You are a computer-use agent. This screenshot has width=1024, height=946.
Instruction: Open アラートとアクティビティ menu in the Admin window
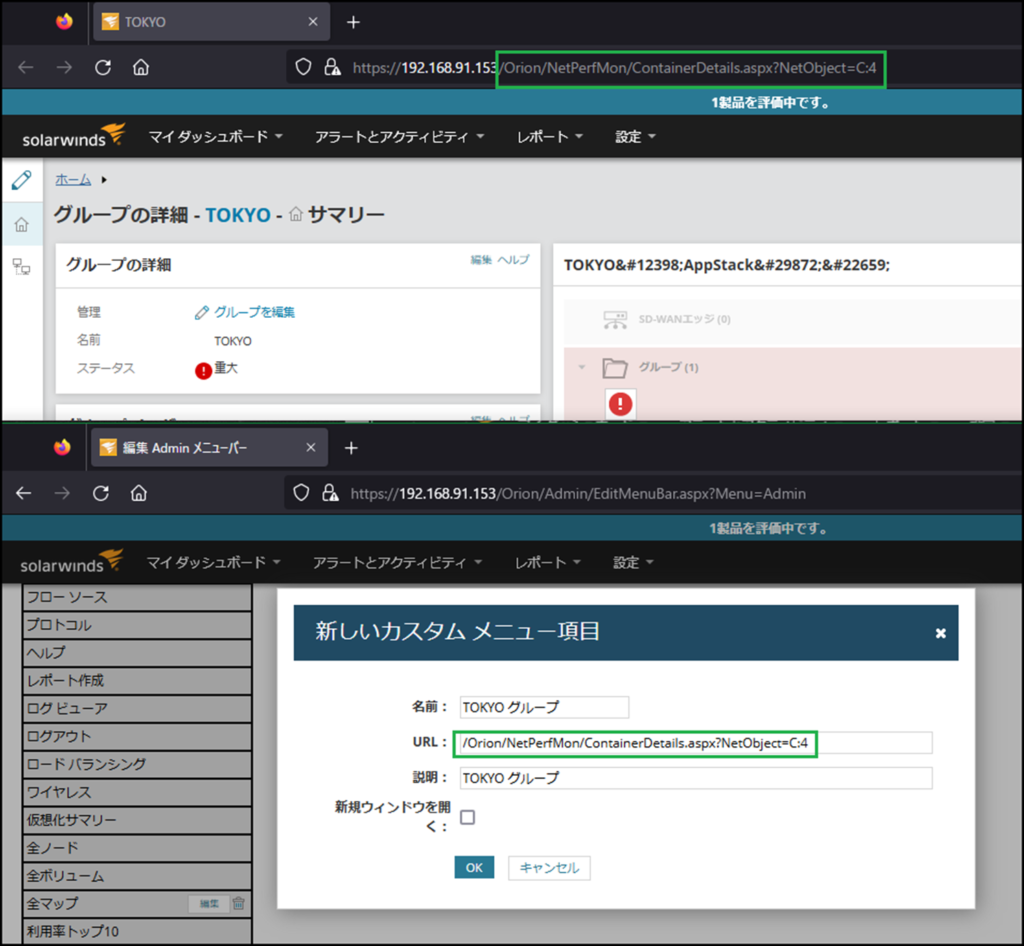click(x=397, y=562)
